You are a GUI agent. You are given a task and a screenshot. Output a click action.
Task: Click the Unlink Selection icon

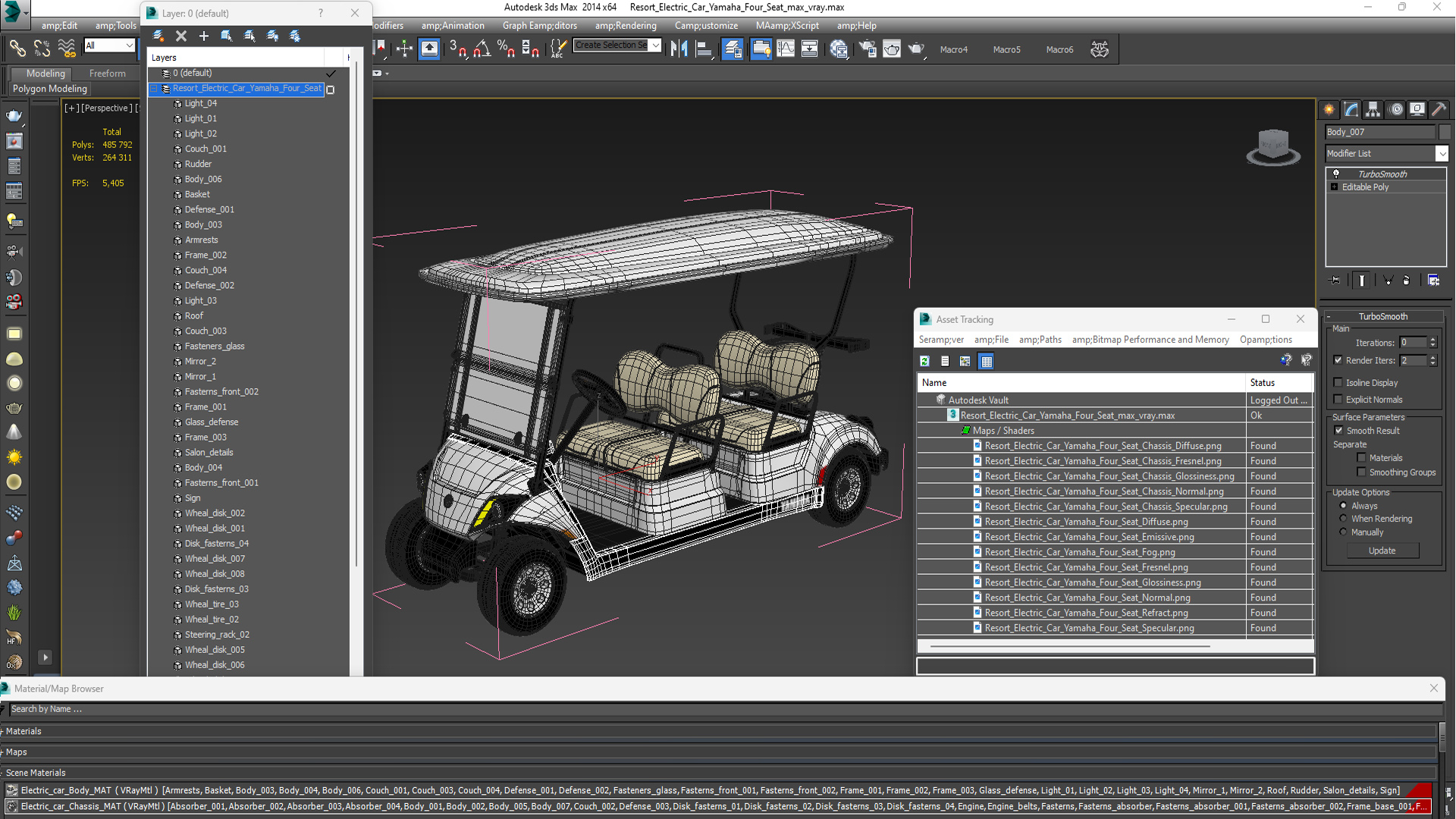point(42,49)
